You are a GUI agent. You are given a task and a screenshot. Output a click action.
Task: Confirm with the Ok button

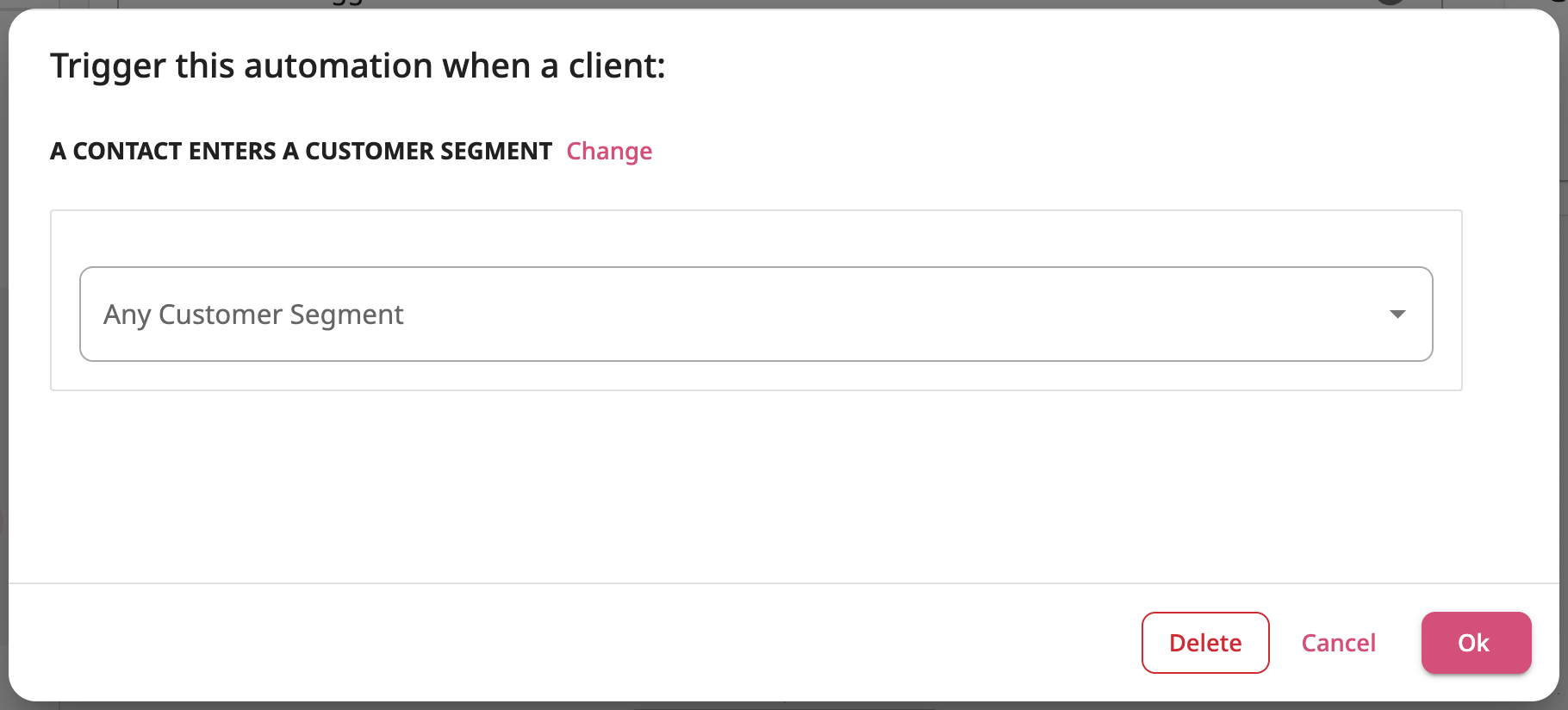tap(1476, 643)
